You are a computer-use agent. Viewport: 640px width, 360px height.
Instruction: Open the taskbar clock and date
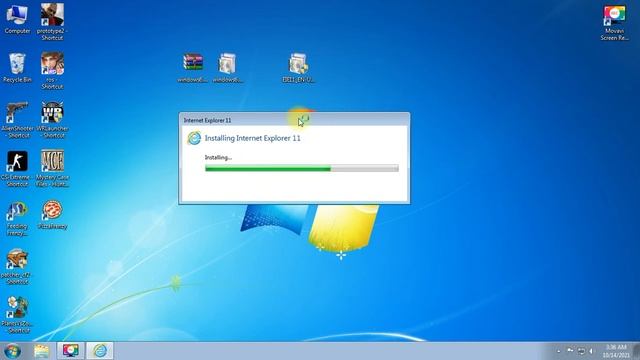click(x=616, y=351)
